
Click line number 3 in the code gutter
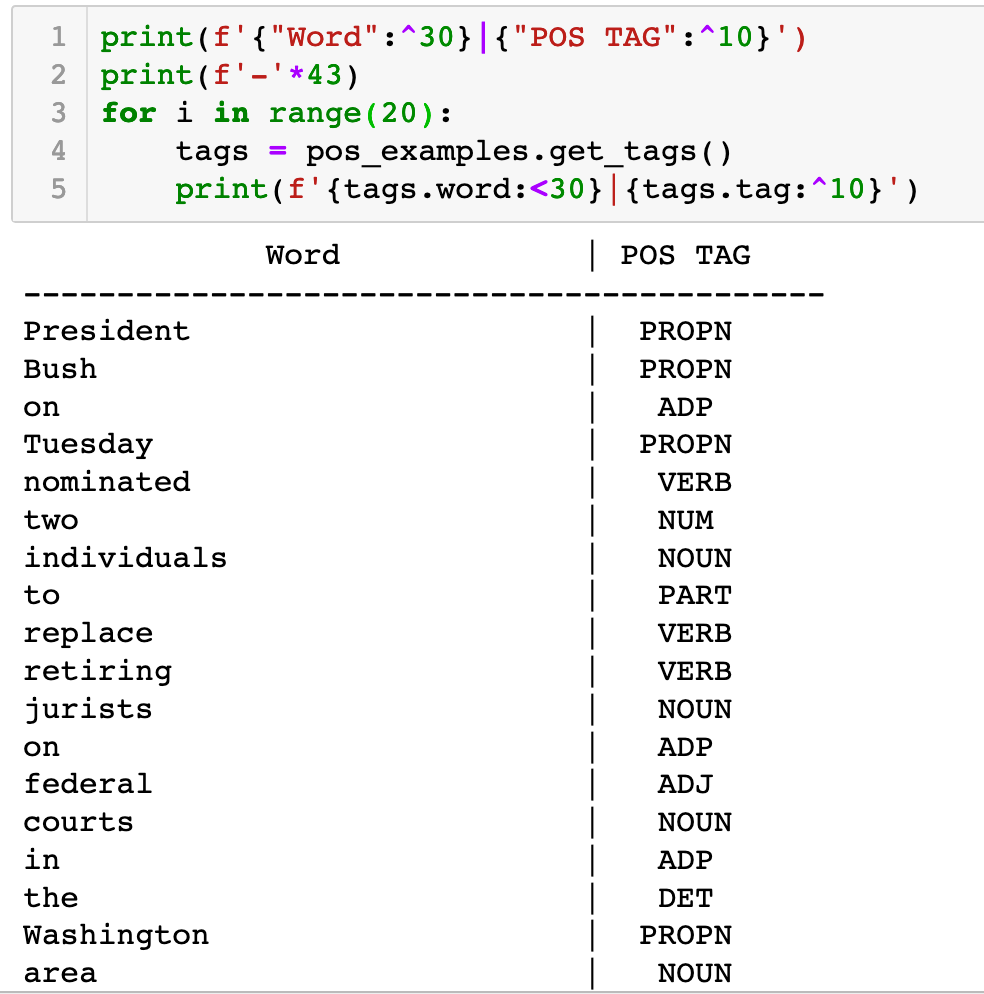58,113
